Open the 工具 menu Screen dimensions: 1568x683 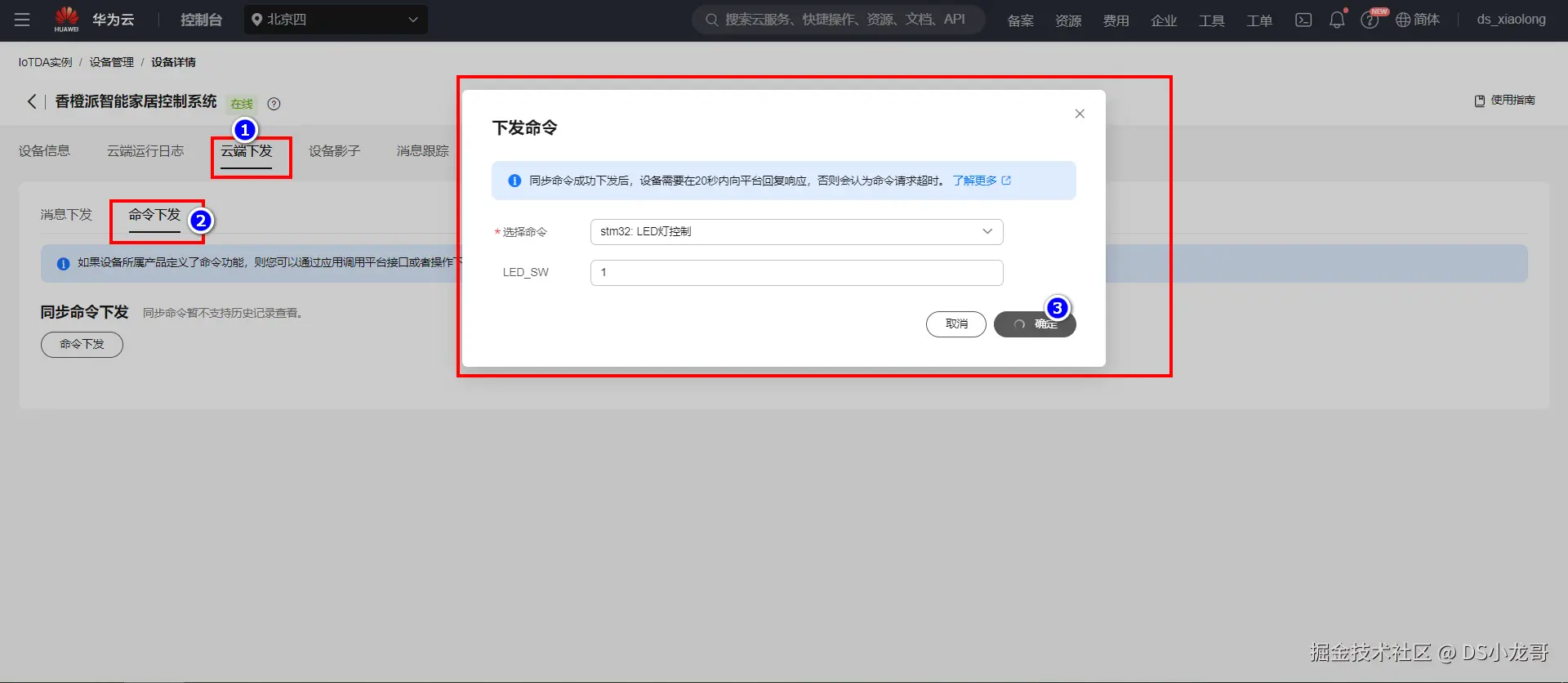click(x=1212, y=20)
